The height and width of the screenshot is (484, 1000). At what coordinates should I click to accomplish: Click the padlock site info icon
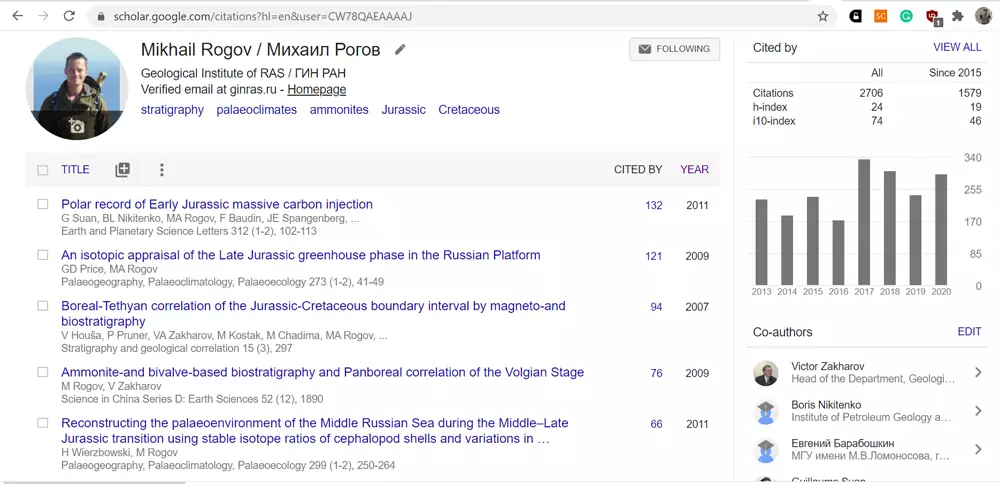tap(99, 17)
